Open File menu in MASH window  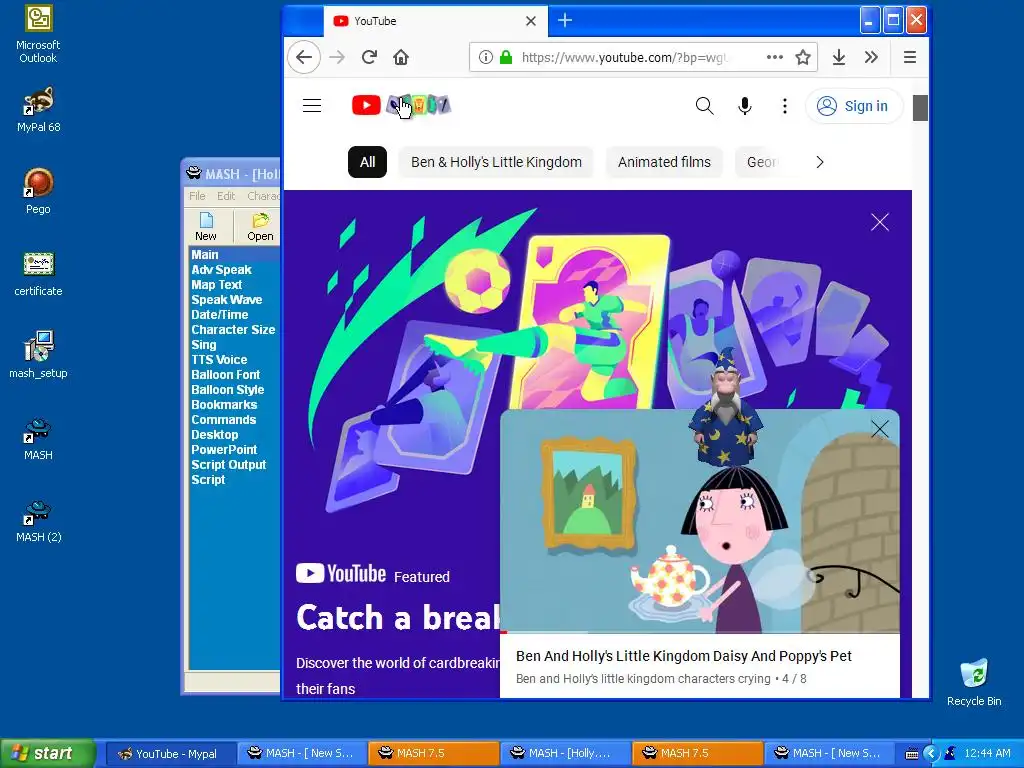[197, 196]
